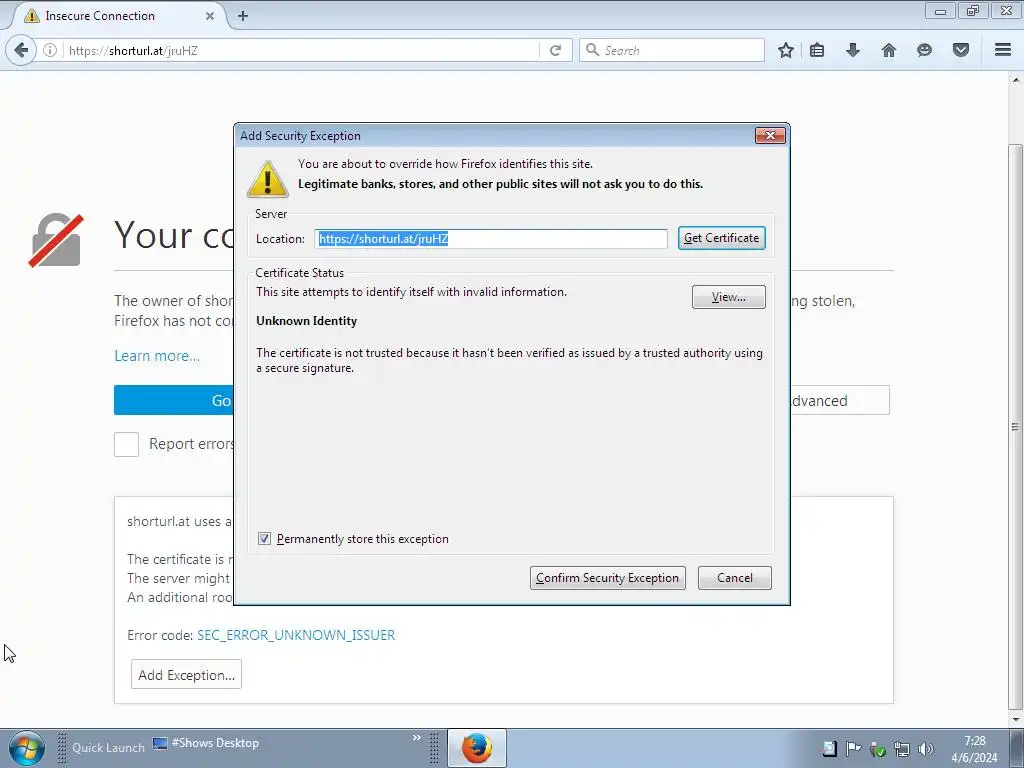Click the Location field in dialog
The image size is (1024, 768).
pyautogui.click(x=490, y=238)
